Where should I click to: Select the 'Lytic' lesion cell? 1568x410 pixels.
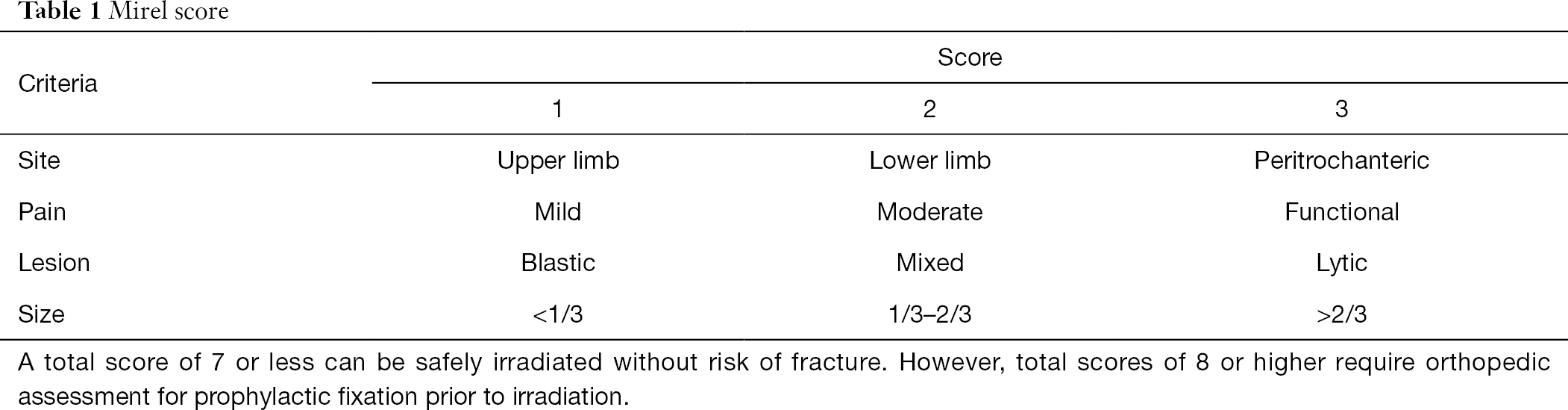click(1341, 263)
